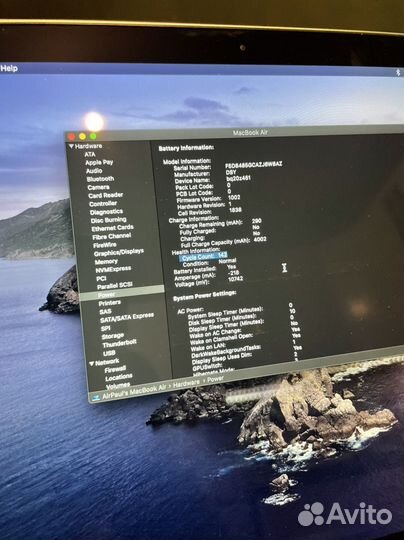Select FireWire in the sidebar
Image resolution: width=404 pixels, height=540 pixels.
click(105, 245)
